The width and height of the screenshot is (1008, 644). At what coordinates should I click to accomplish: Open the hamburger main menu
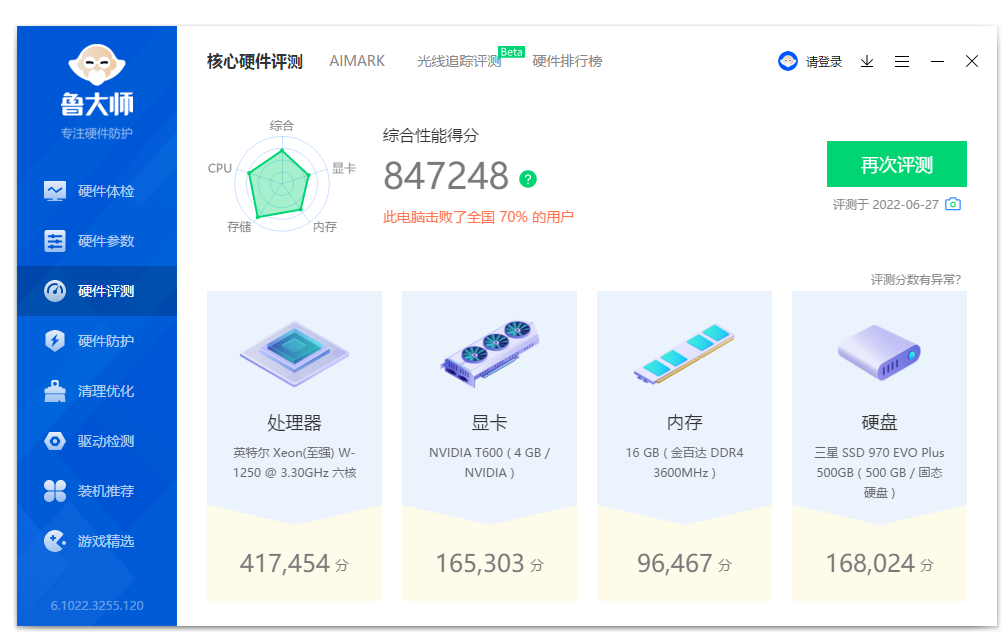click(x=902, y=61)
